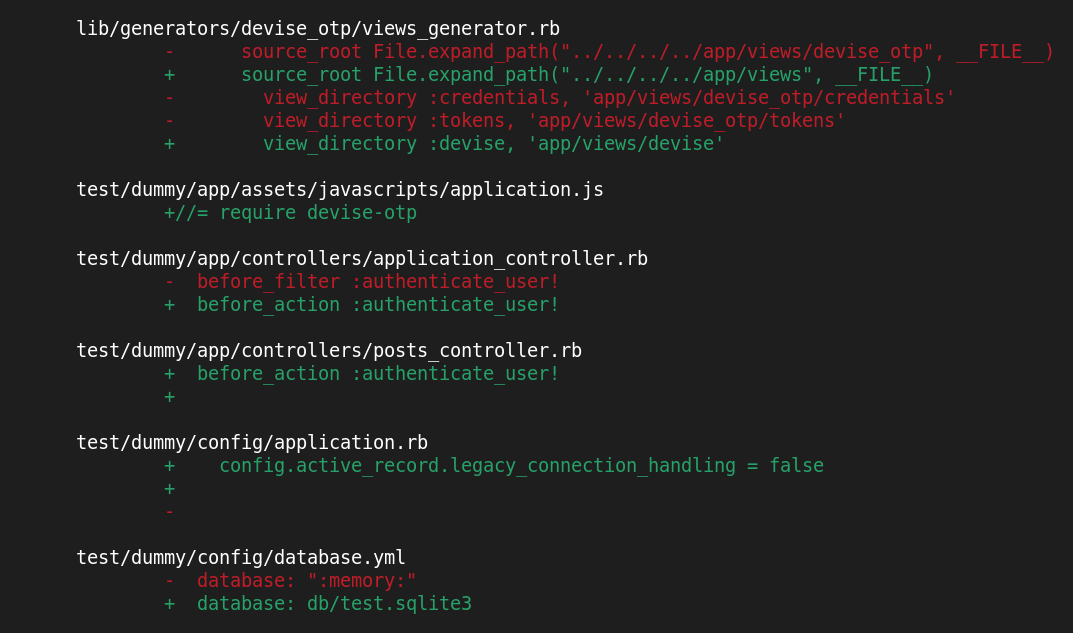Select before_action line under application_controller.rb
Viewport: 1073px width, 633px height.
click(x=362, y=305)
